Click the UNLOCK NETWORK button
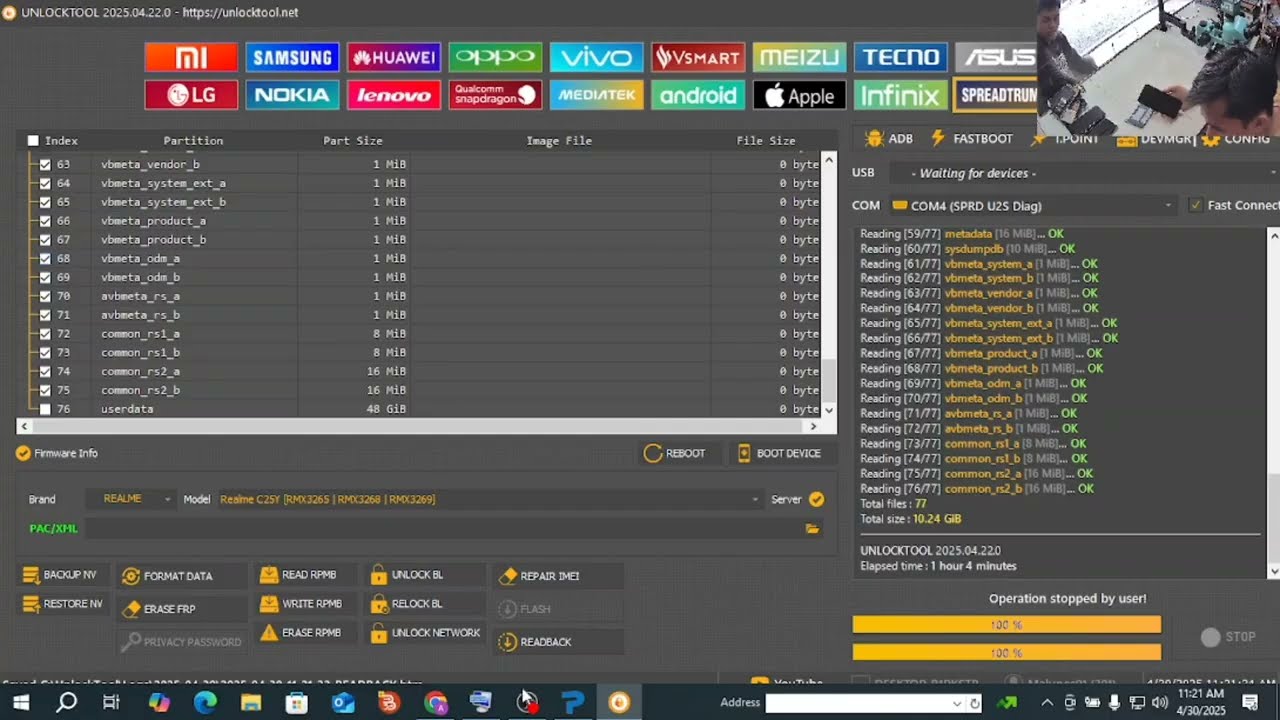 (425, 633)
